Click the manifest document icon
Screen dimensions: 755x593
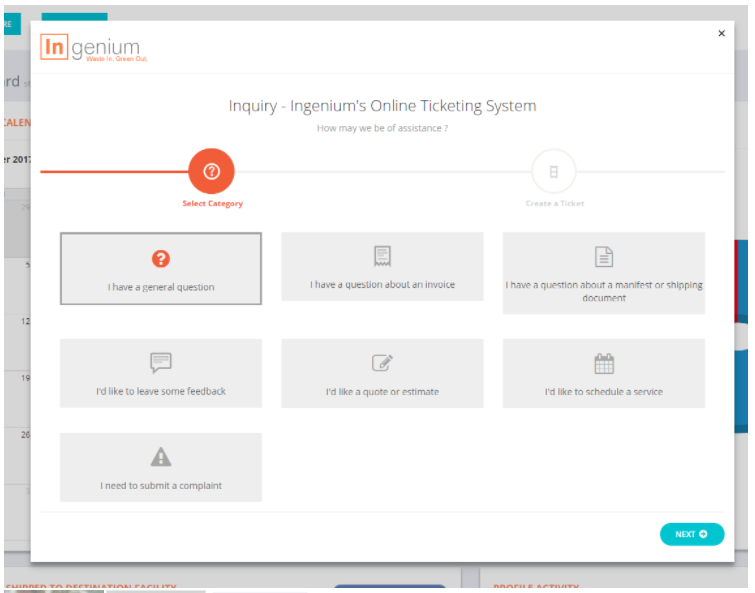click(604, 257)
